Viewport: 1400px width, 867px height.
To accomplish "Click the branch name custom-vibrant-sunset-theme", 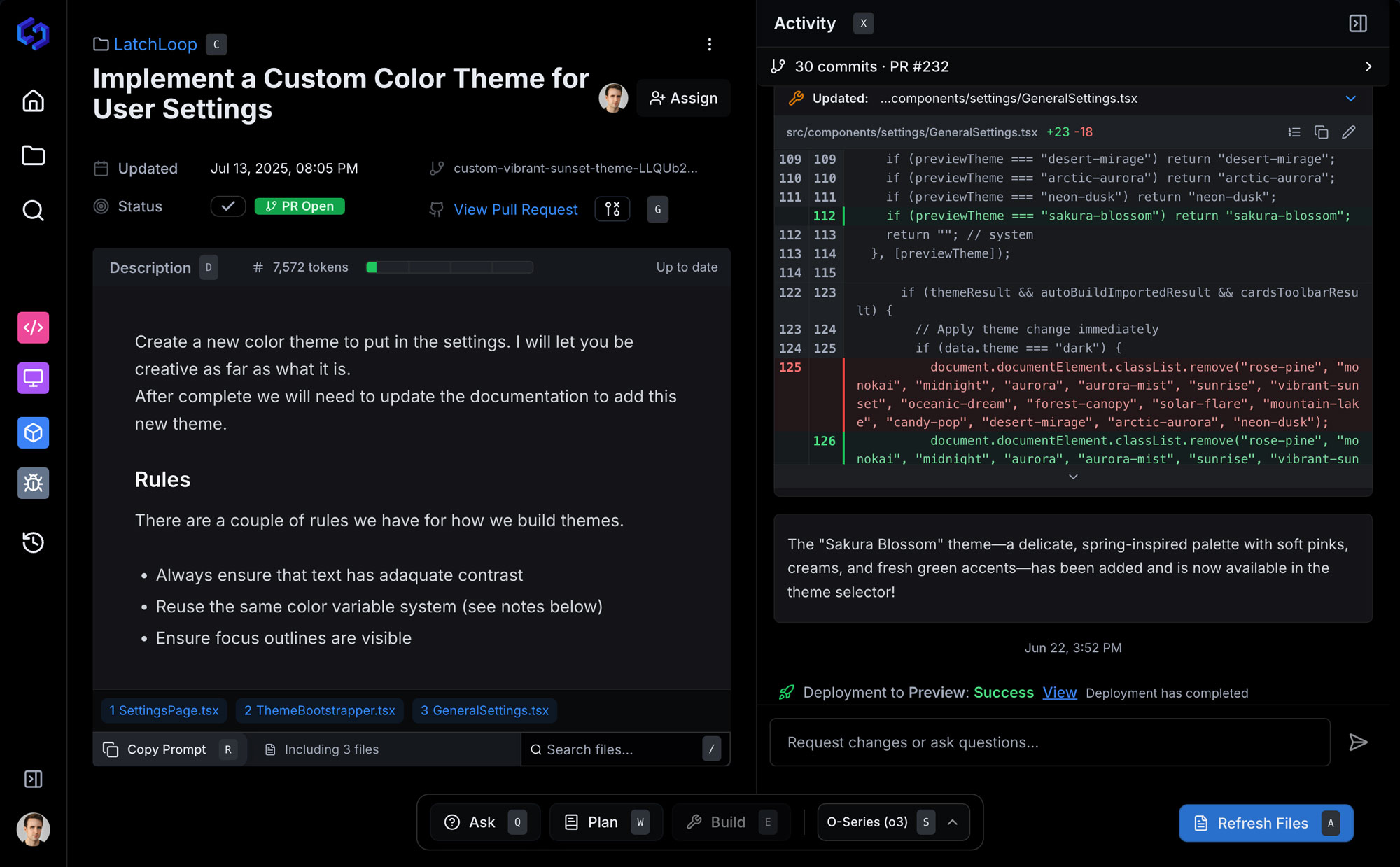I will (575, 168).
